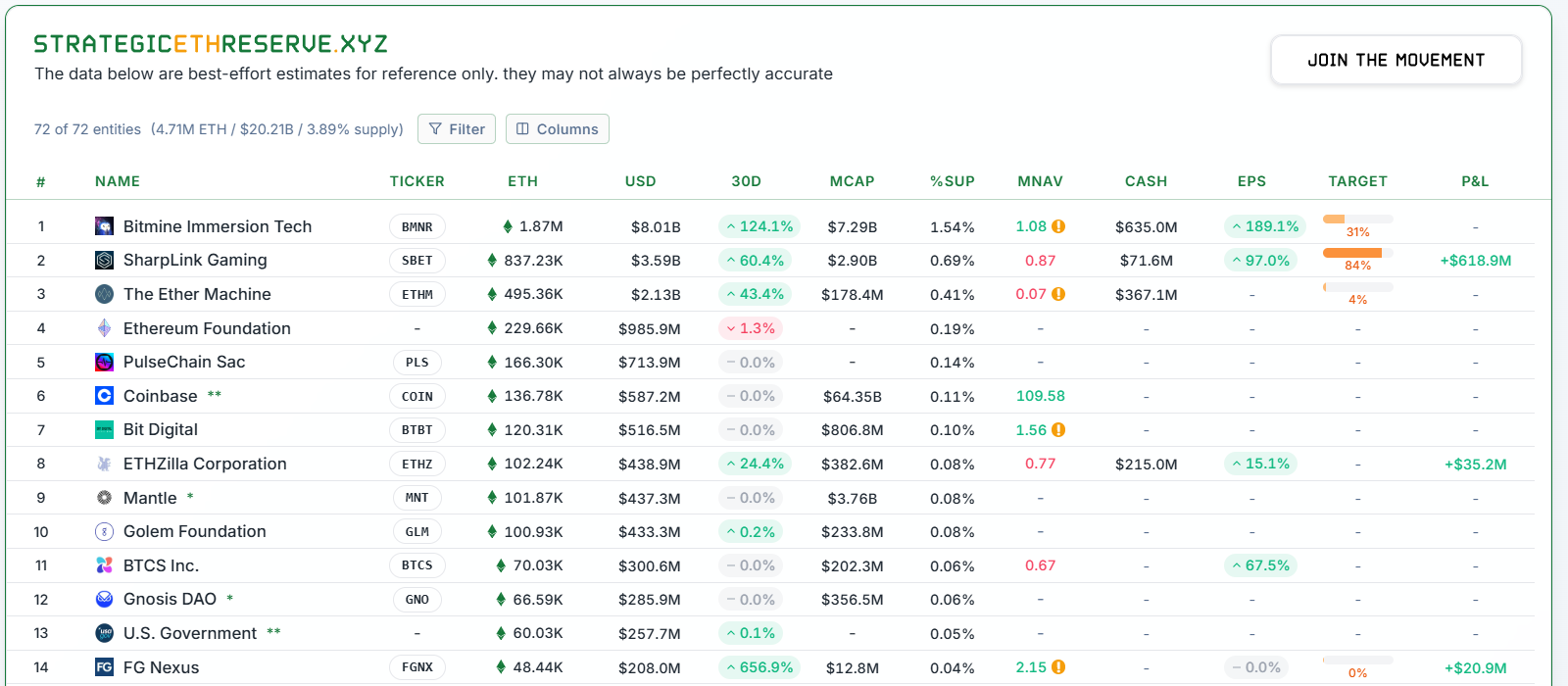This screenshot has width=1568, height=686.
Task: Click Bitmine's 31% target progress bar
Action: [x=1358, y=220]
